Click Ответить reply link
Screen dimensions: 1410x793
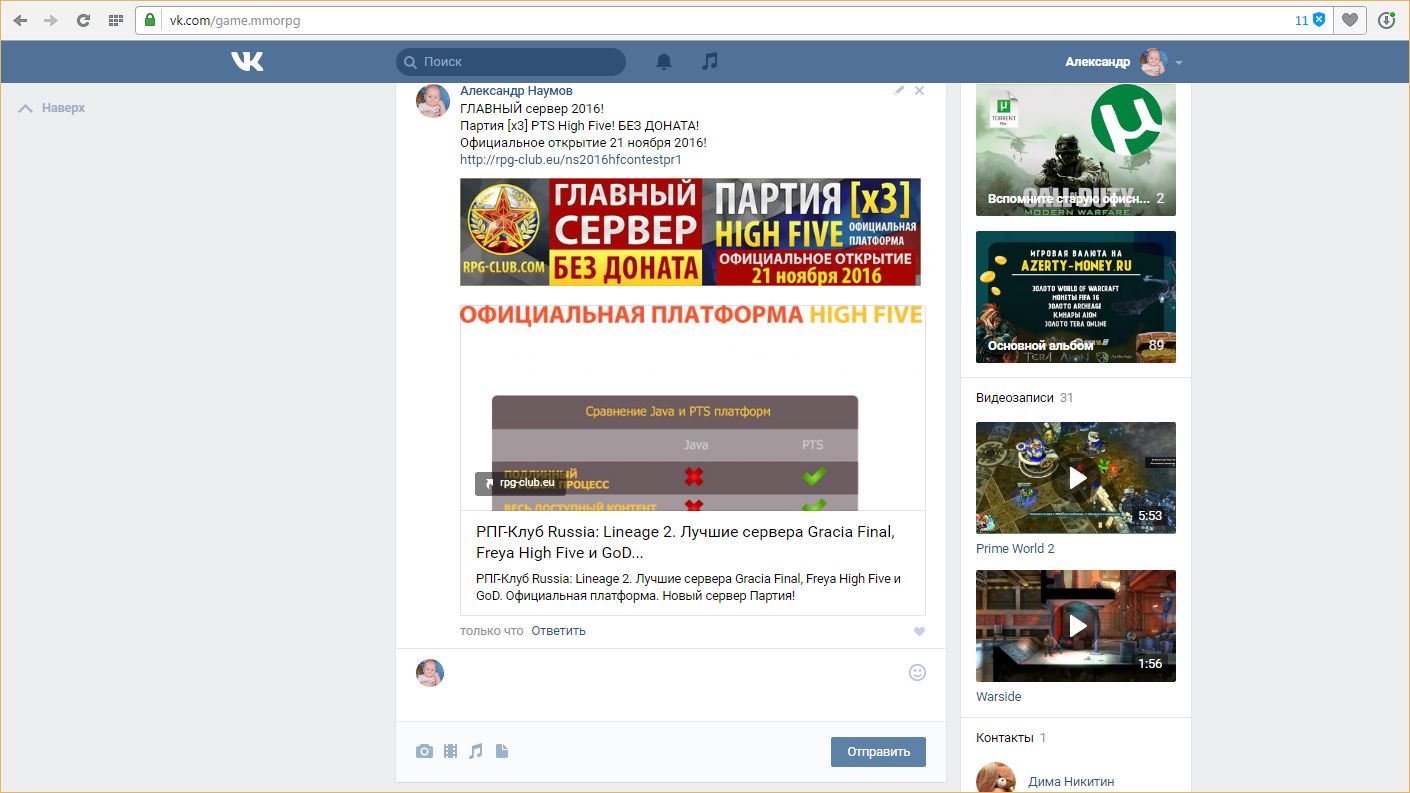click(558, 631)
